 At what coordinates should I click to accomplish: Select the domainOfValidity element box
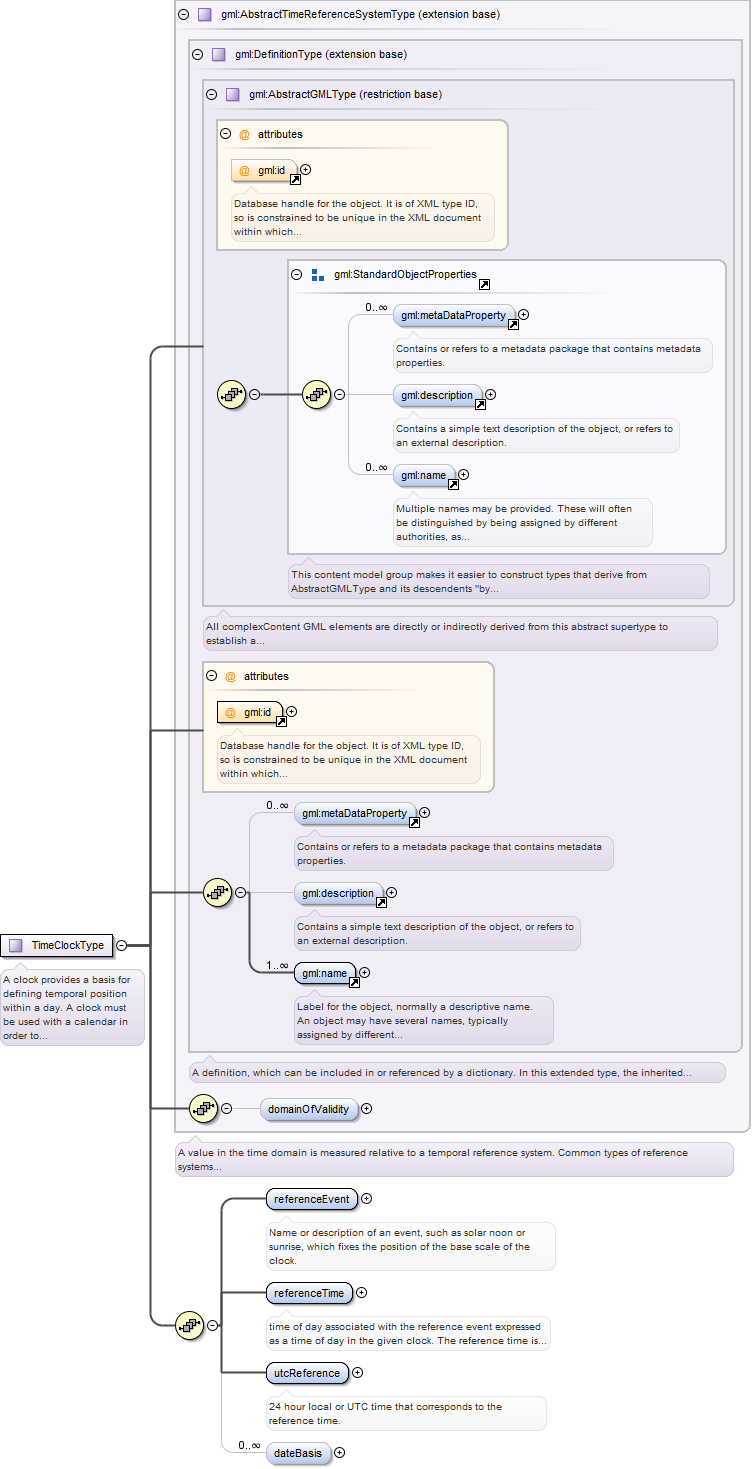[x=308, y=1108]
